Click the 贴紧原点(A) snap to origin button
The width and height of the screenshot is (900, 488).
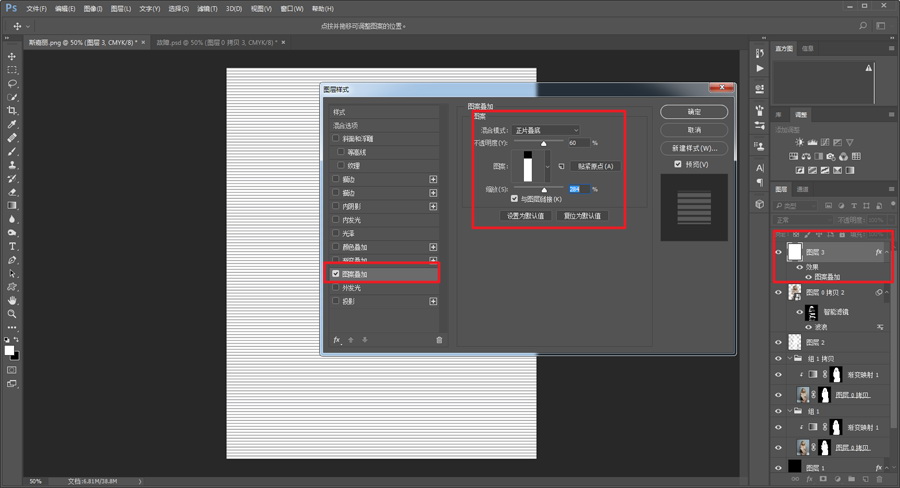pos(595,166)
